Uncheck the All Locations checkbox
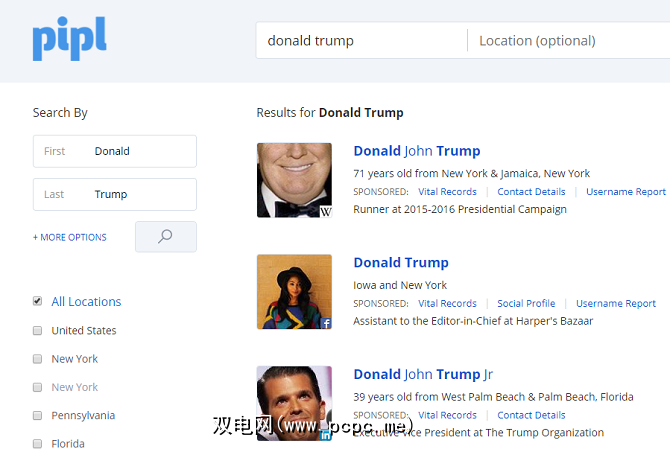Viewport: 670px width, 449px height. [38, 301]
